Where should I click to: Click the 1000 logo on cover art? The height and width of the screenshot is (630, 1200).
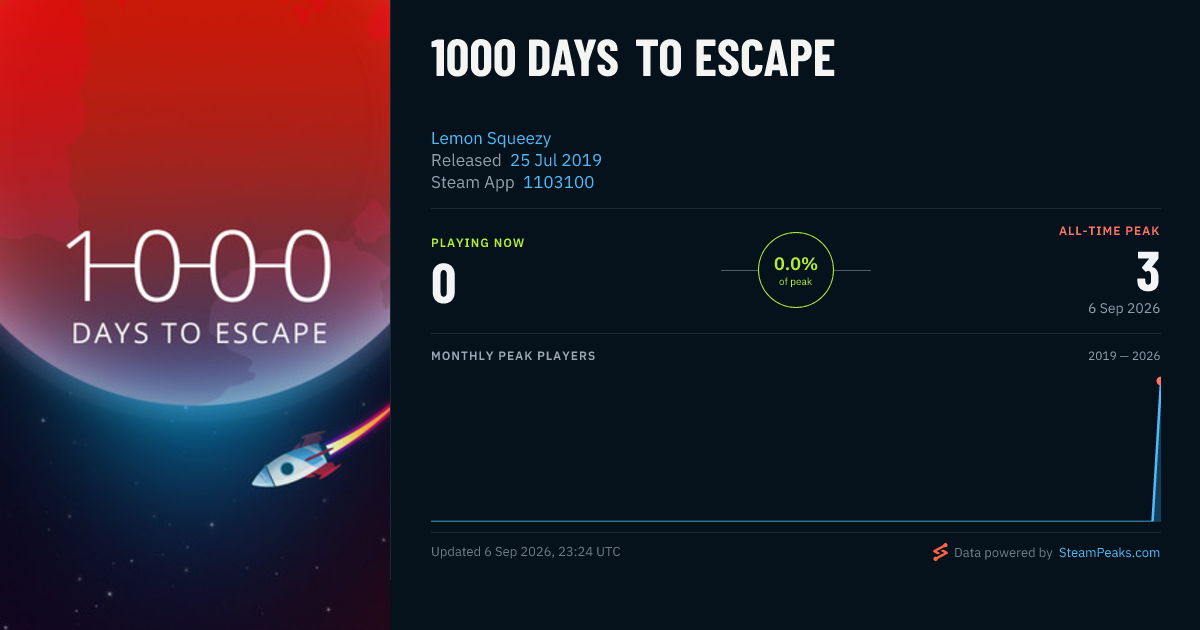(198, 266)
